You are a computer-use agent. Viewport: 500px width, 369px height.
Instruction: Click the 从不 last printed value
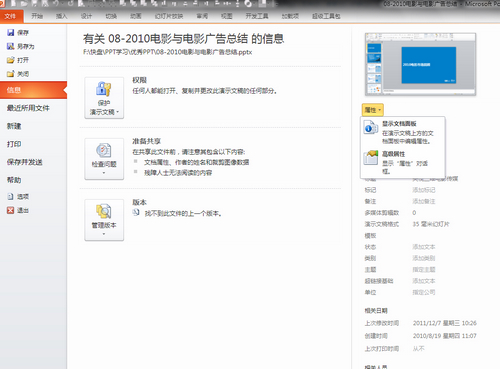(x=419, y=349)
